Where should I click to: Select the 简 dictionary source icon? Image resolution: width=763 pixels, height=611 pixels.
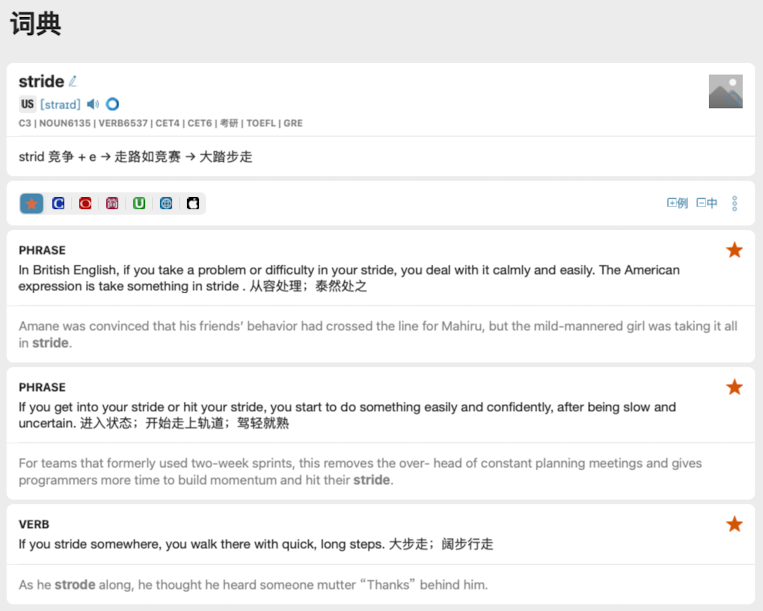pos(112,204)
